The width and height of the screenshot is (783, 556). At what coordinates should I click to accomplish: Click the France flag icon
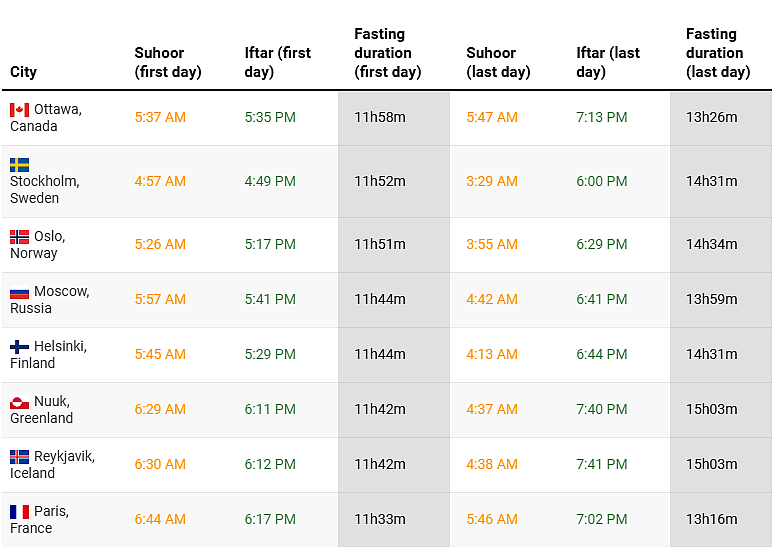click(20, 512)
